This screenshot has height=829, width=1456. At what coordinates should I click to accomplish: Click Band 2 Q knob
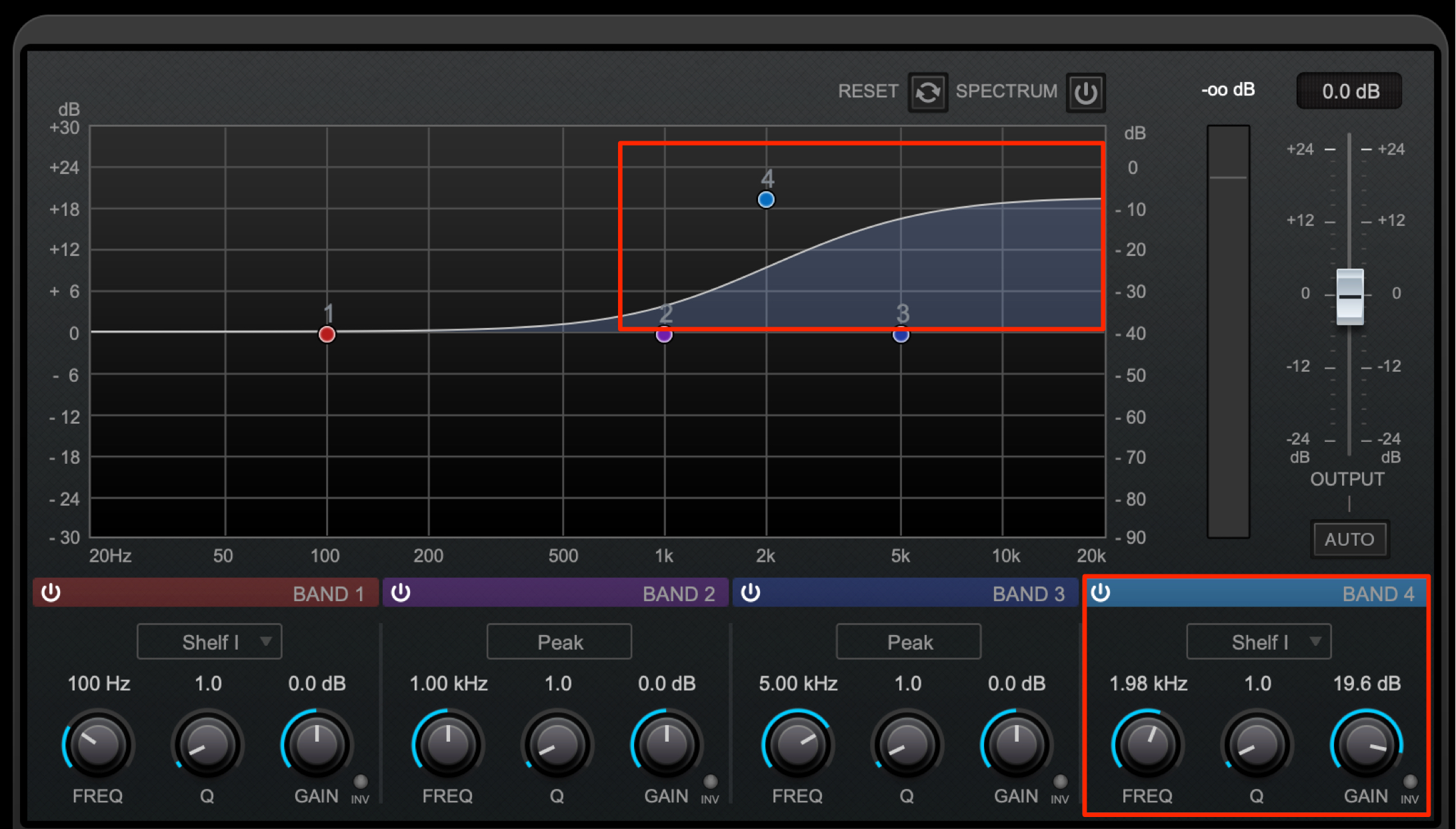point(557,745)
